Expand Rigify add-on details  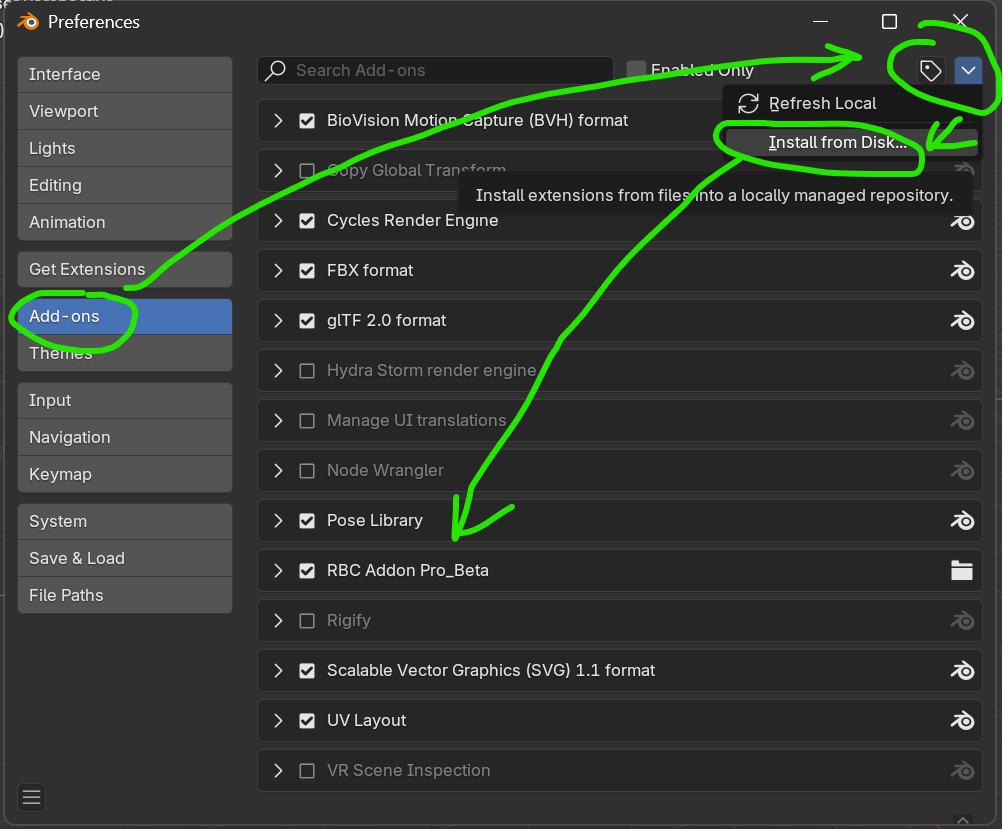coord(278,621)
